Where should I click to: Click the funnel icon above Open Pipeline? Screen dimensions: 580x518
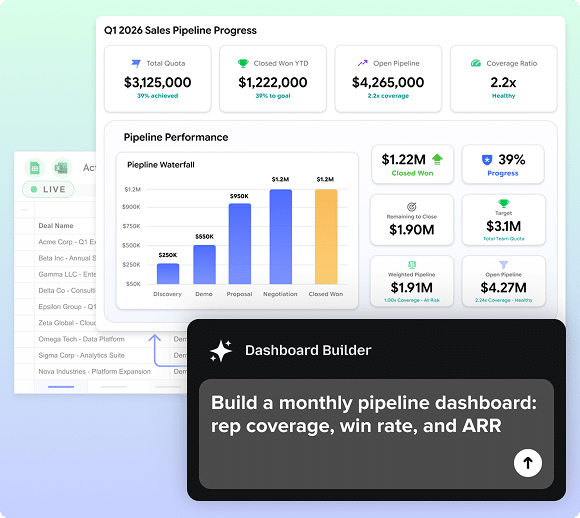pyautogui.click(x=503, y=265)
